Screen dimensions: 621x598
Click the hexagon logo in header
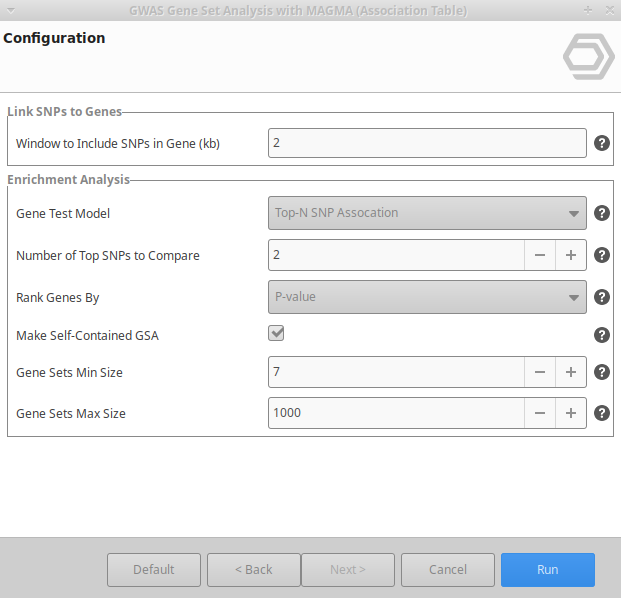click(x=588, y=56)
